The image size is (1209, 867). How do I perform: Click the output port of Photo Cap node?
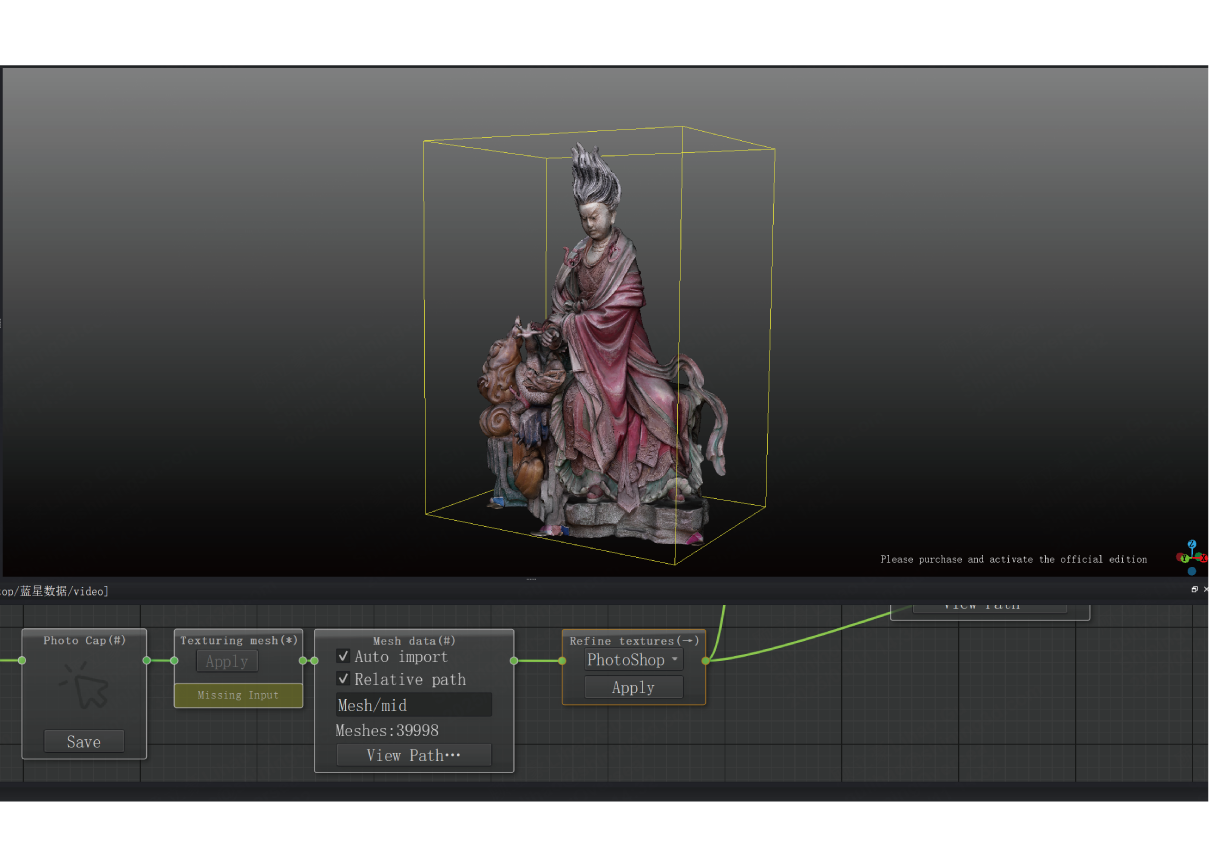click(148, 660)
